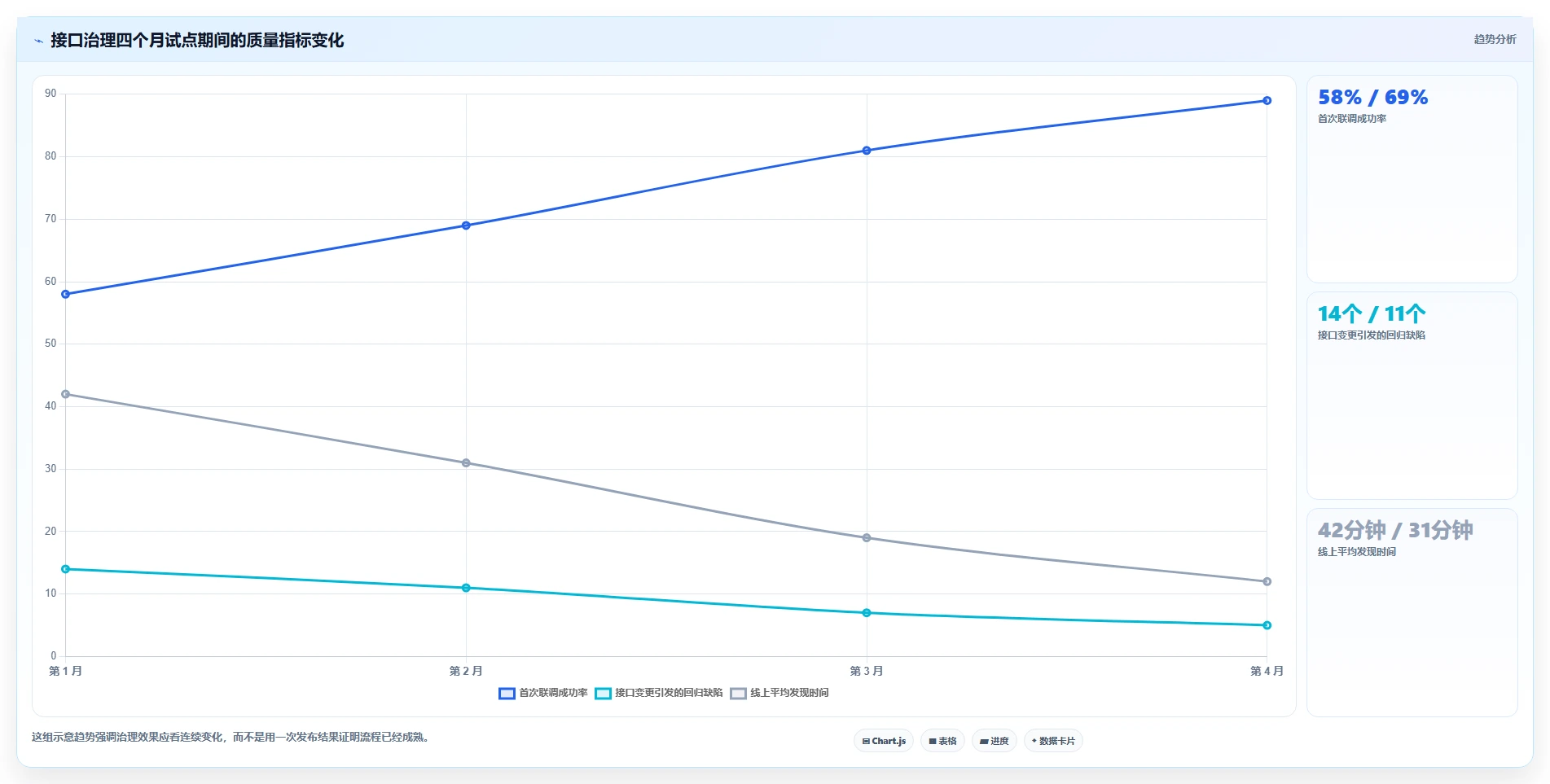Click the y-axis label 10

tap(50, 593)
